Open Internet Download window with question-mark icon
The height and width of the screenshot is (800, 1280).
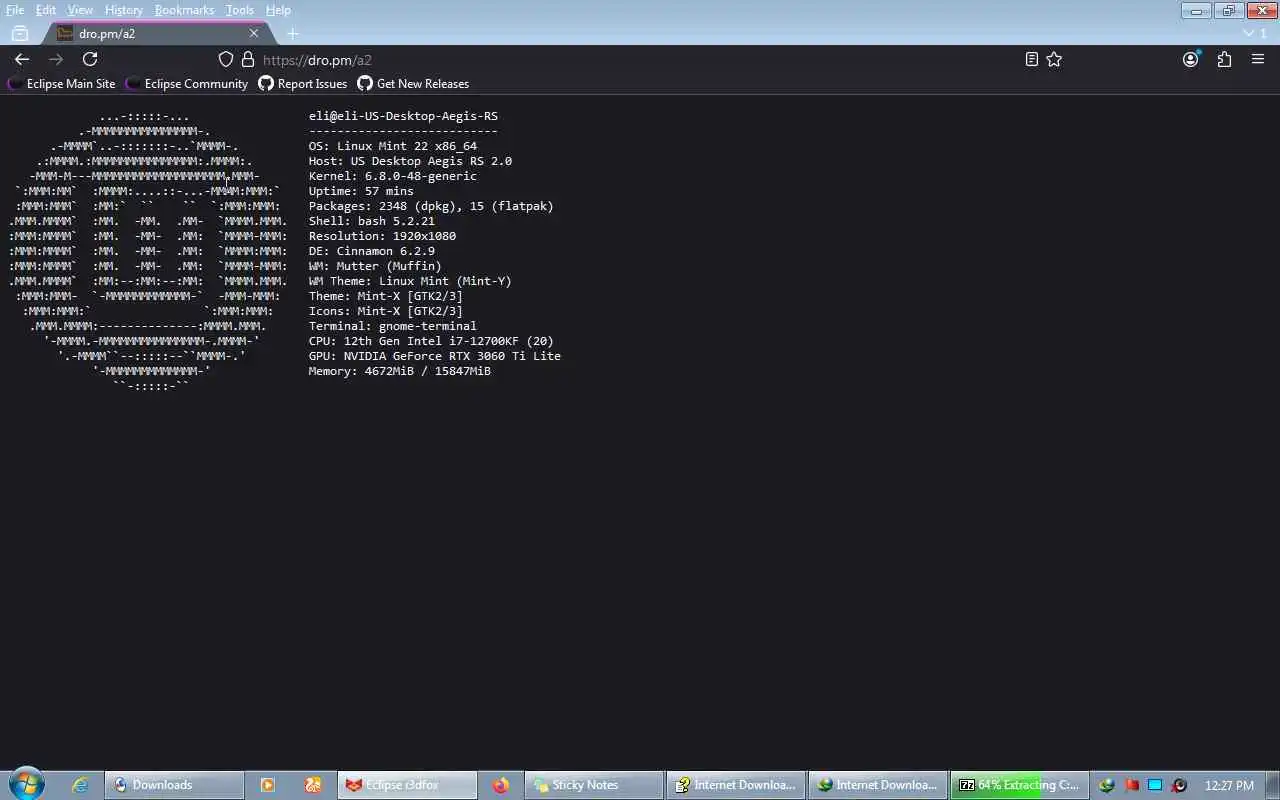pyautogui.click(x=736, y=785)
